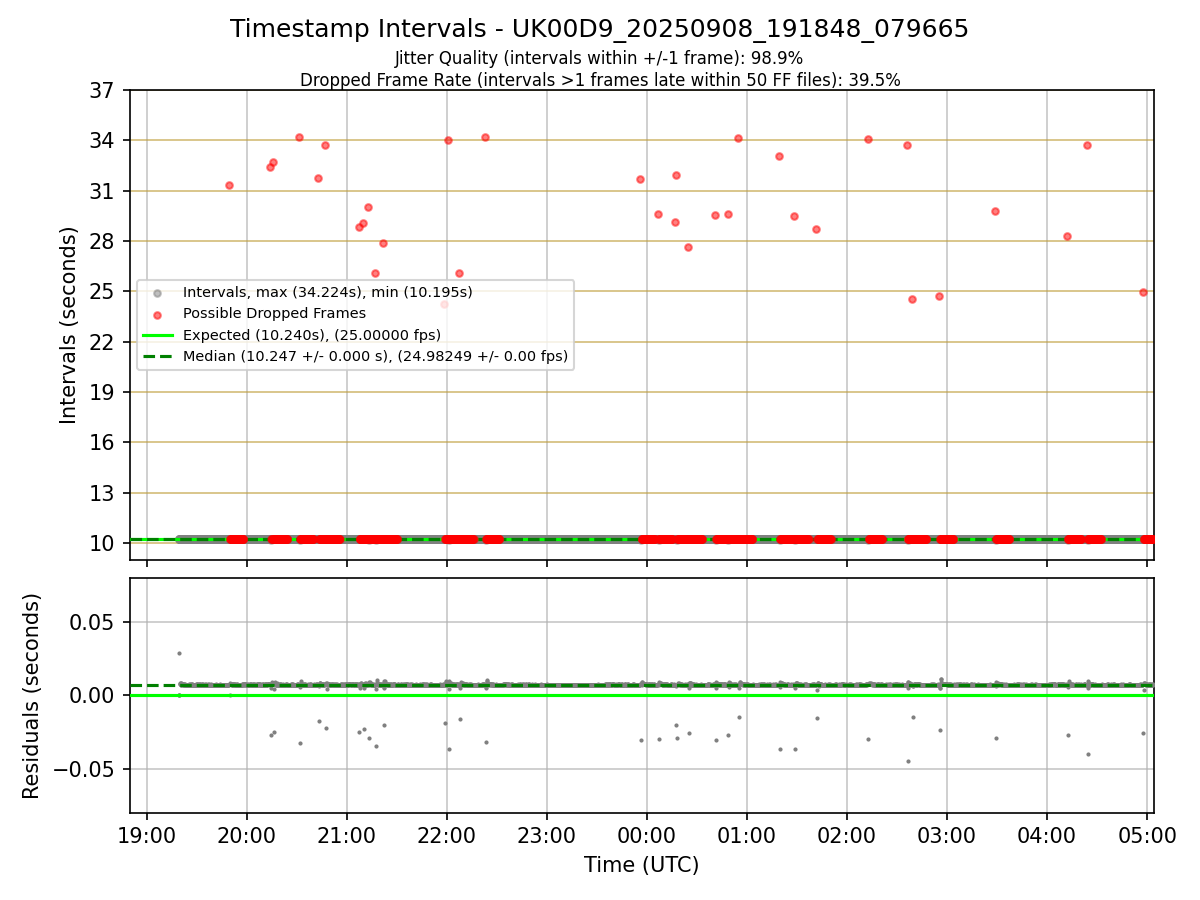Click the "Residuals (seconds)" y-axis label
The image size is (1200, 900).
point(32,696)
